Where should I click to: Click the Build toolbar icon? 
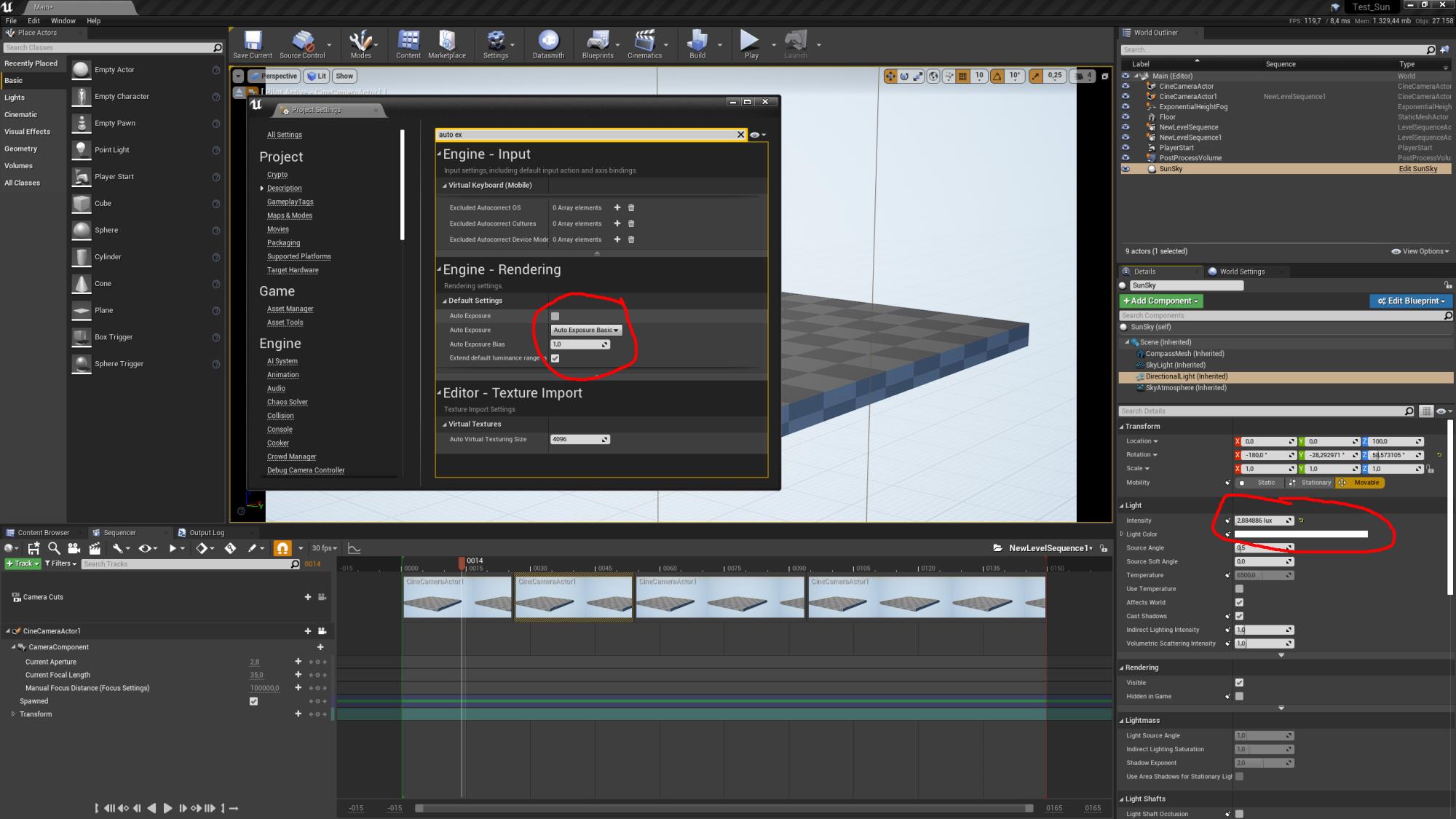(x=697, y=44)
